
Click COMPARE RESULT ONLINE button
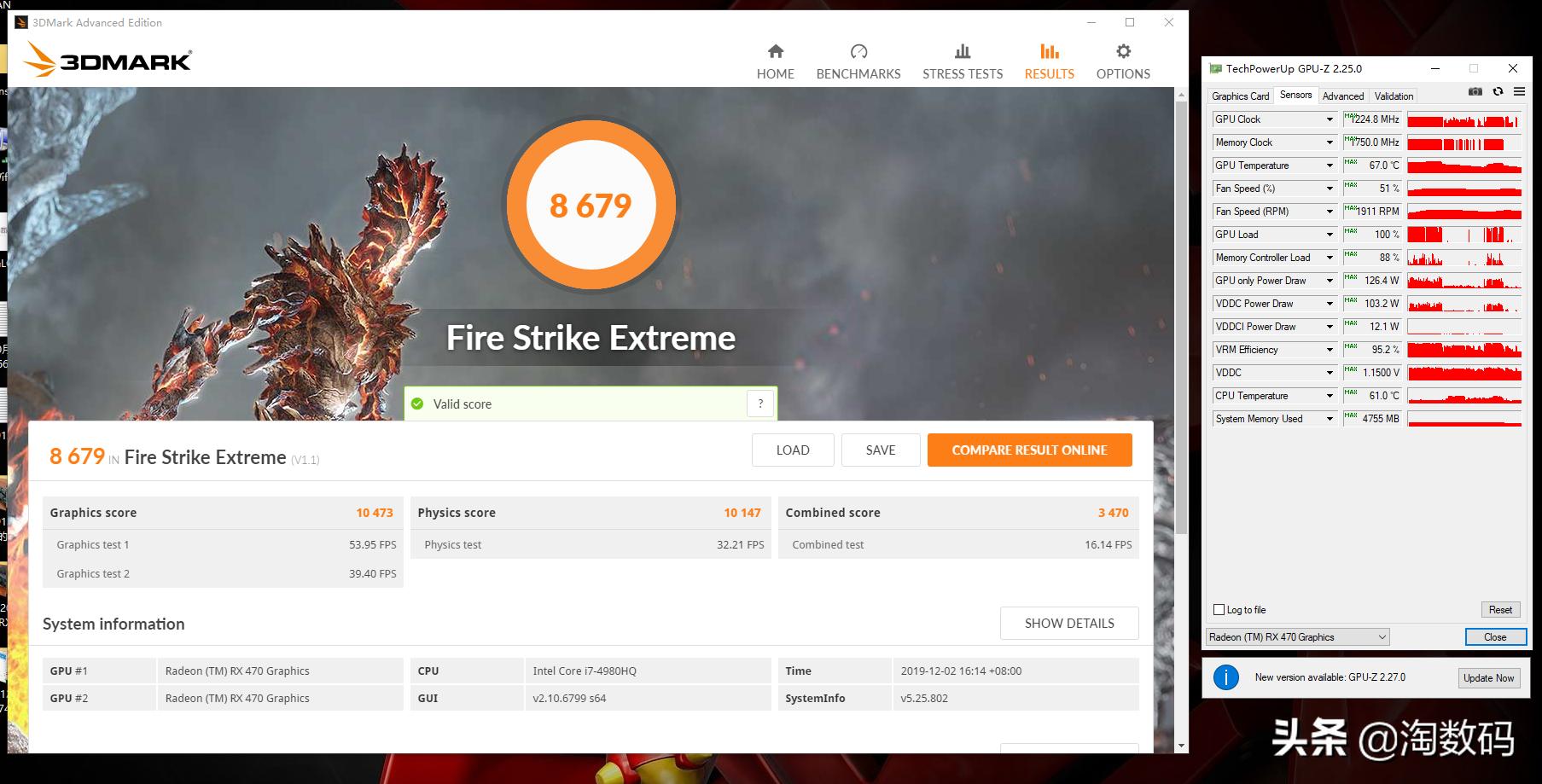pyautogui.click(x=1030, y=450)
